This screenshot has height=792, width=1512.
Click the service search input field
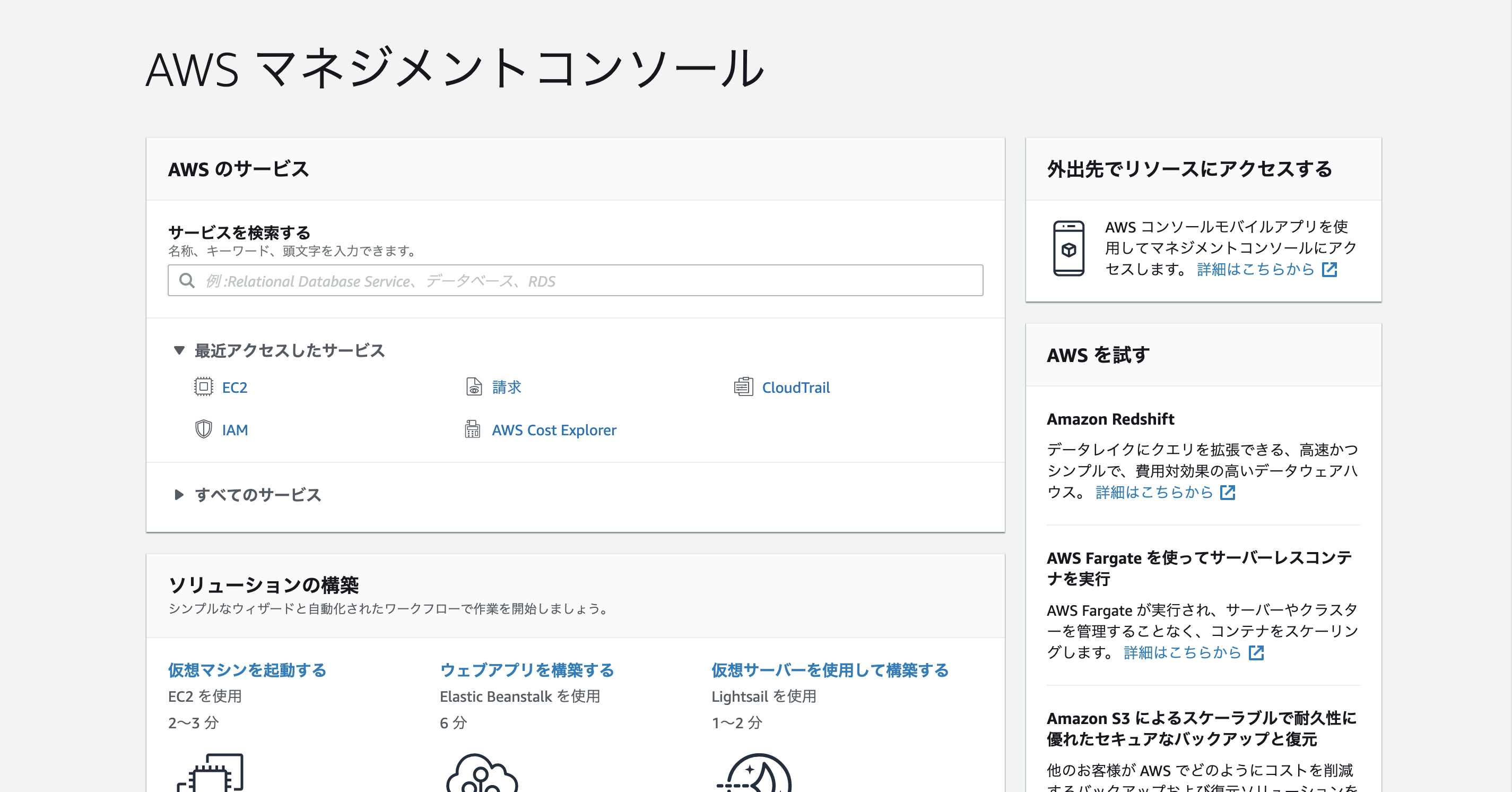[575, 281]
